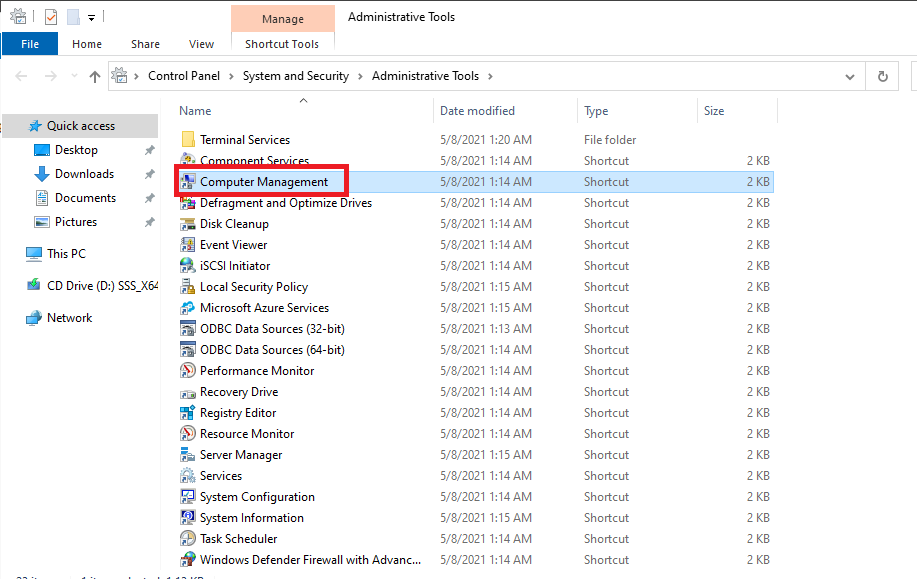Go forward with the Forward arrow
Screen dimensions: 917x579
pyautogui.click(x=51, y=76)
